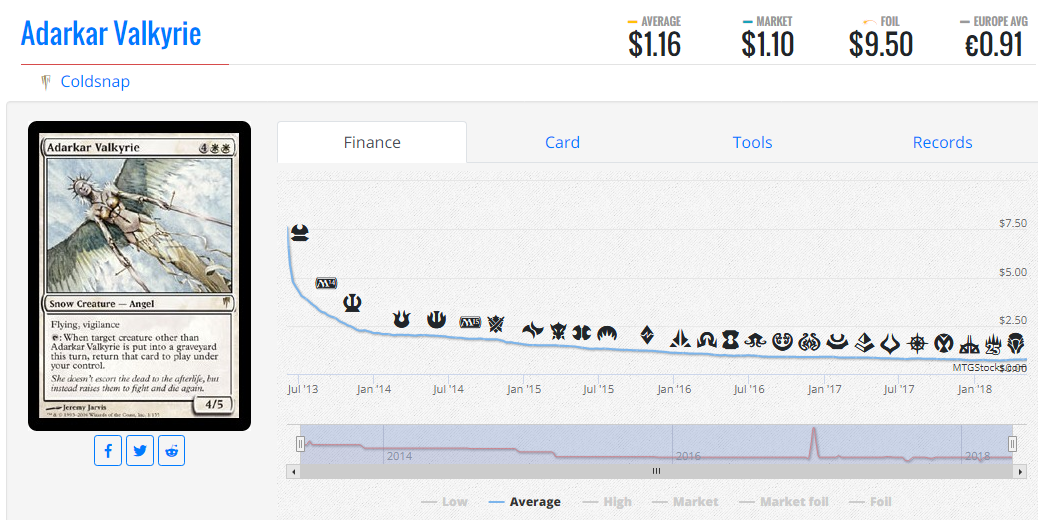Click the Magic Origins set marker
This screenshot has width=1038, height=520.
click(607, 333)
